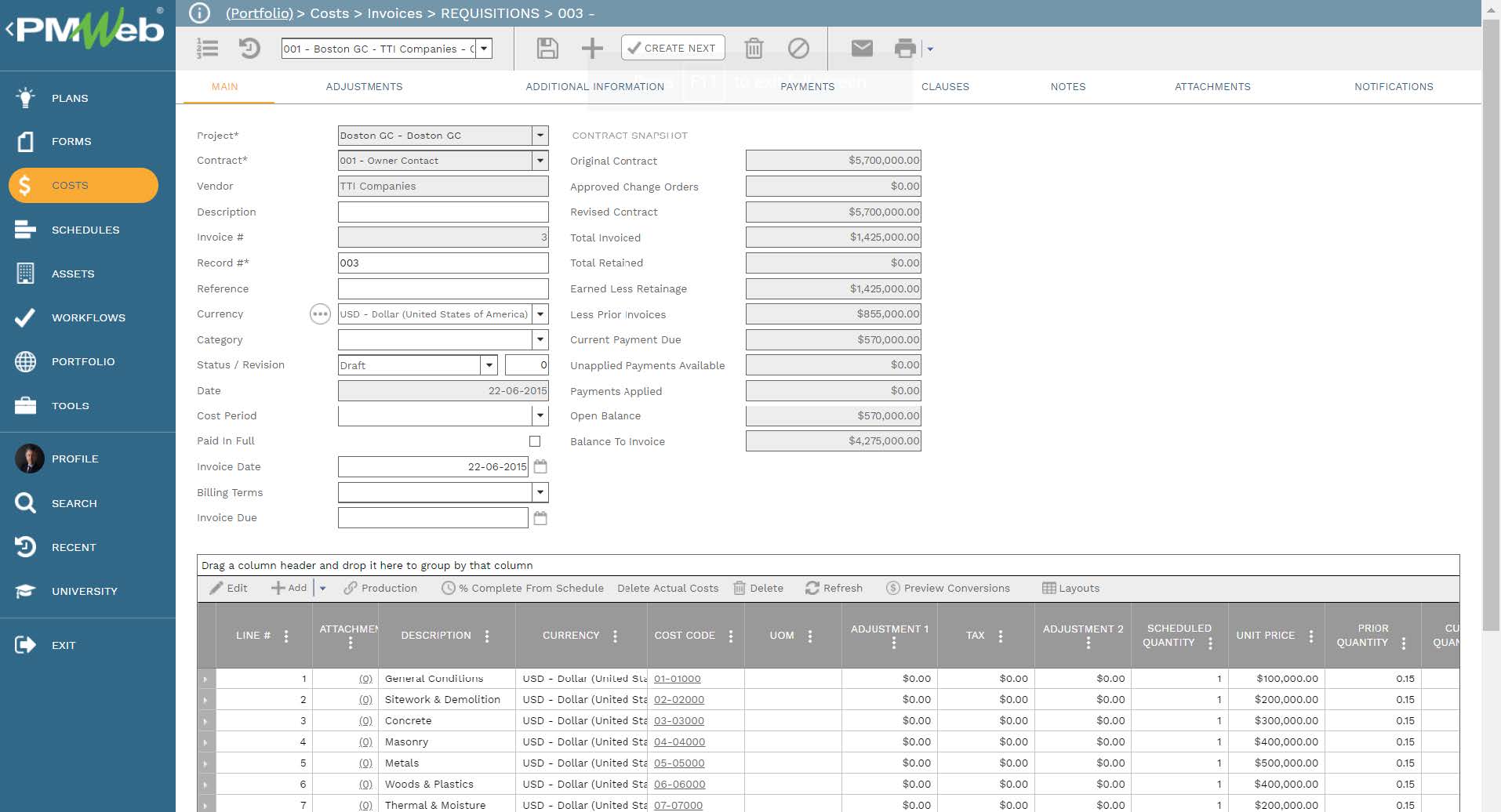The width and height of the screenshot is (1501, 812).
Task: Switch to the Notes tab
Action: (1068, 86)
